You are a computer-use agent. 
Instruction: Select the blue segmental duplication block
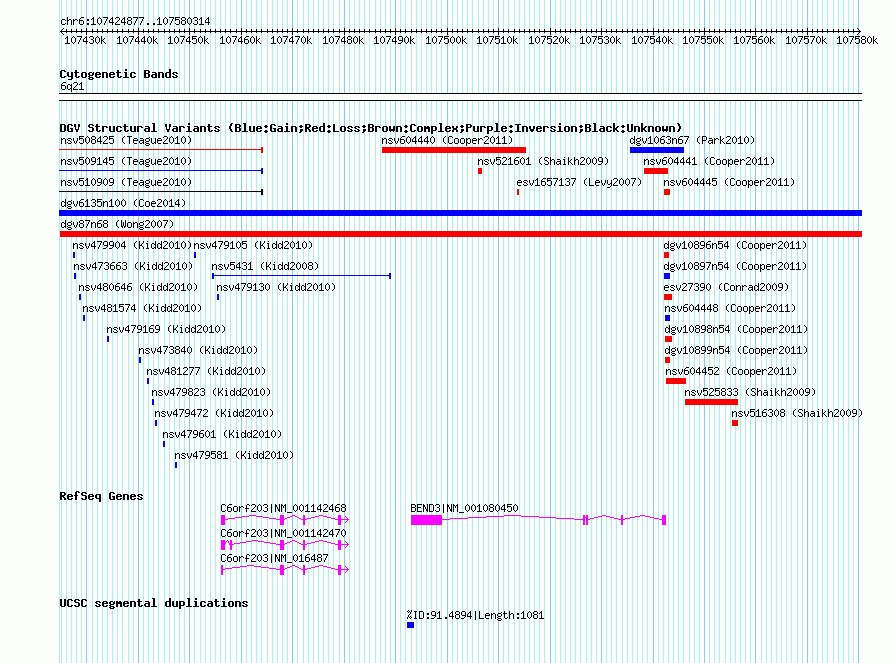(410, 625)
